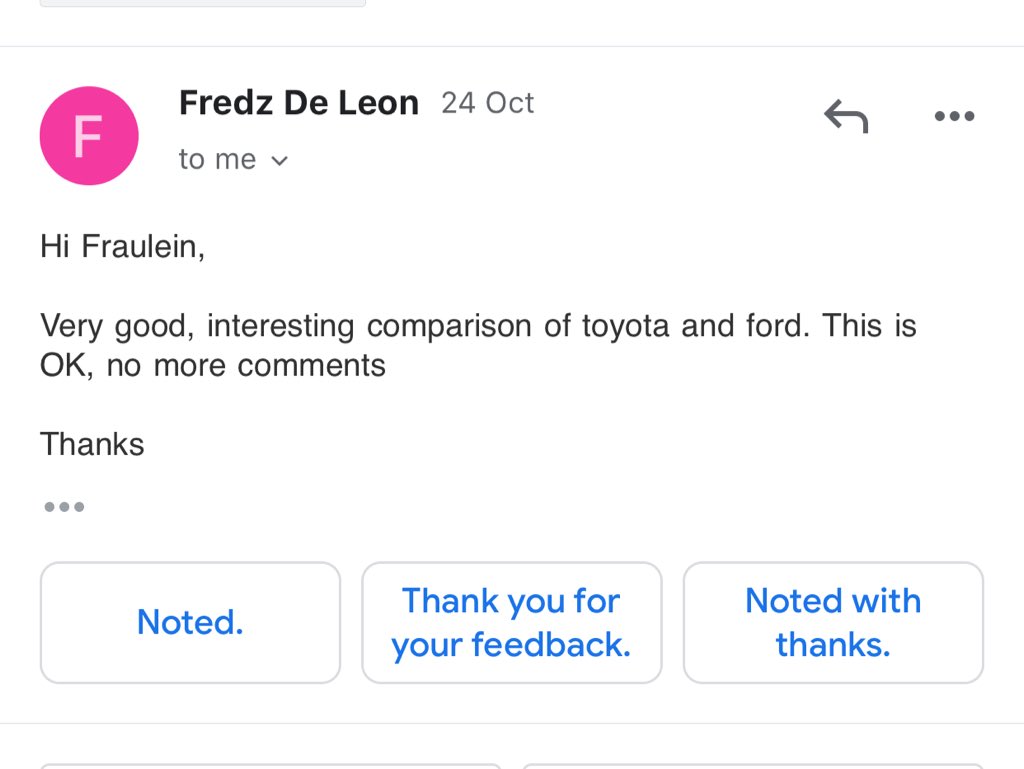Tap the 'OK, no more comments' line

point(212,365)
